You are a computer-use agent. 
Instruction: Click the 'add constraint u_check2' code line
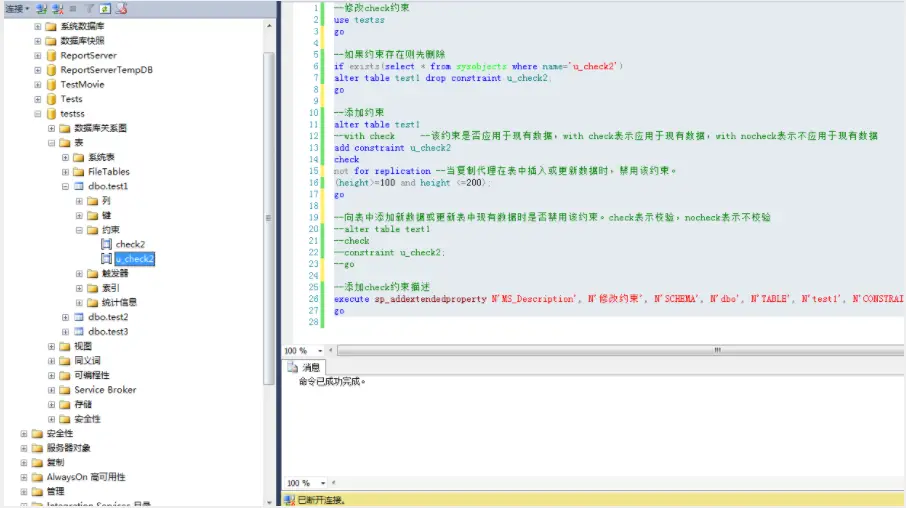click(392, 147)
